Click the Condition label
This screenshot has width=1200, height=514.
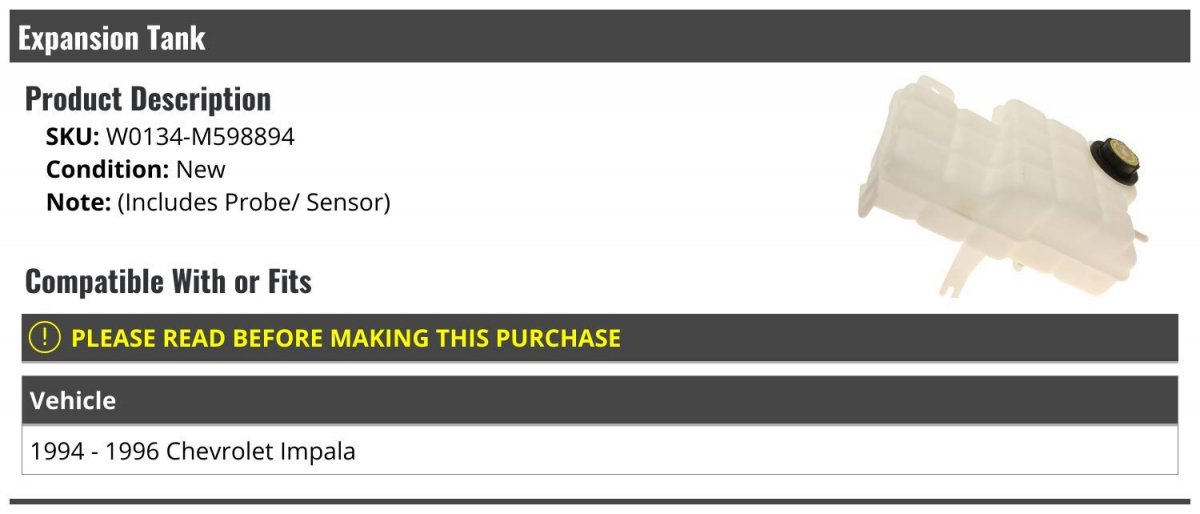108,170
